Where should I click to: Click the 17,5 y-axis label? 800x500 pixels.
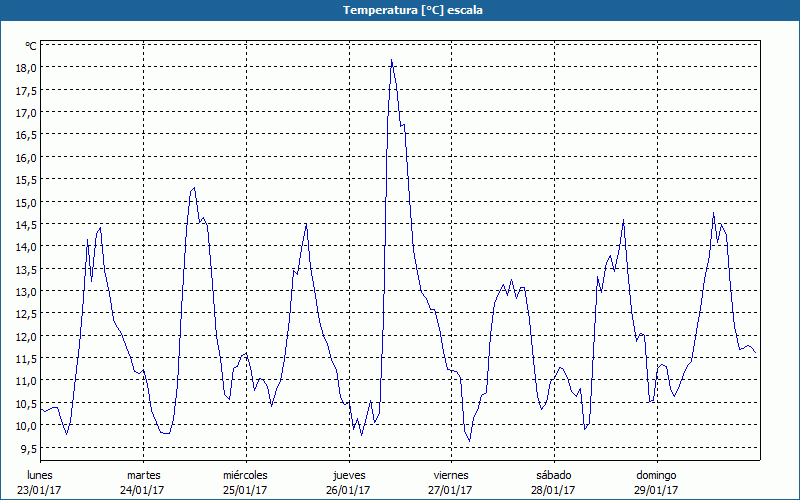[x=25, y=90]
